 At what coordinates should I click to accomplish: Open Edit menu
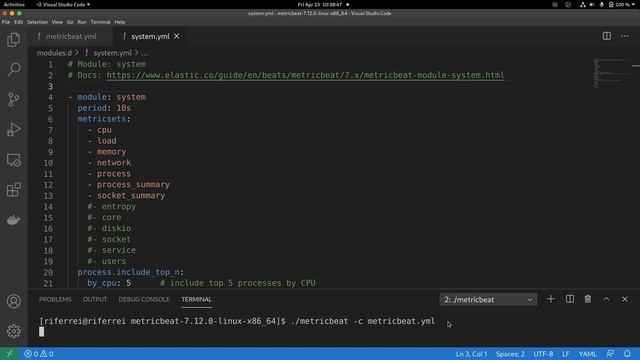[19, 22]
